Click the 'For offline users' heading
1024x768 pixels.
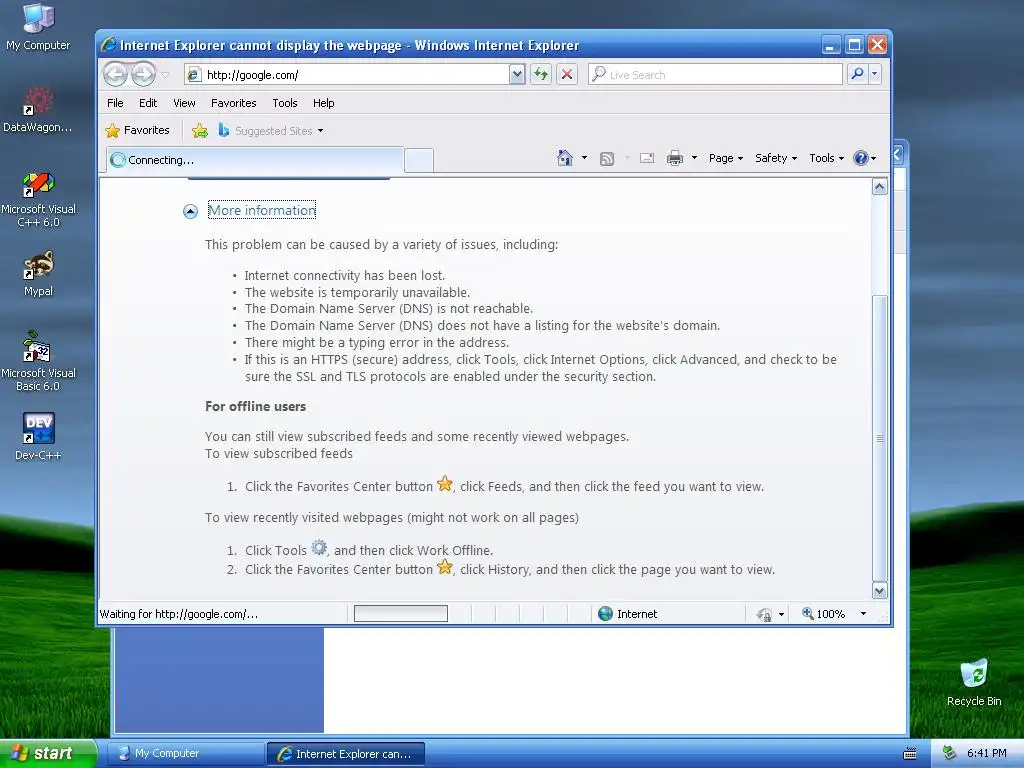255,406
